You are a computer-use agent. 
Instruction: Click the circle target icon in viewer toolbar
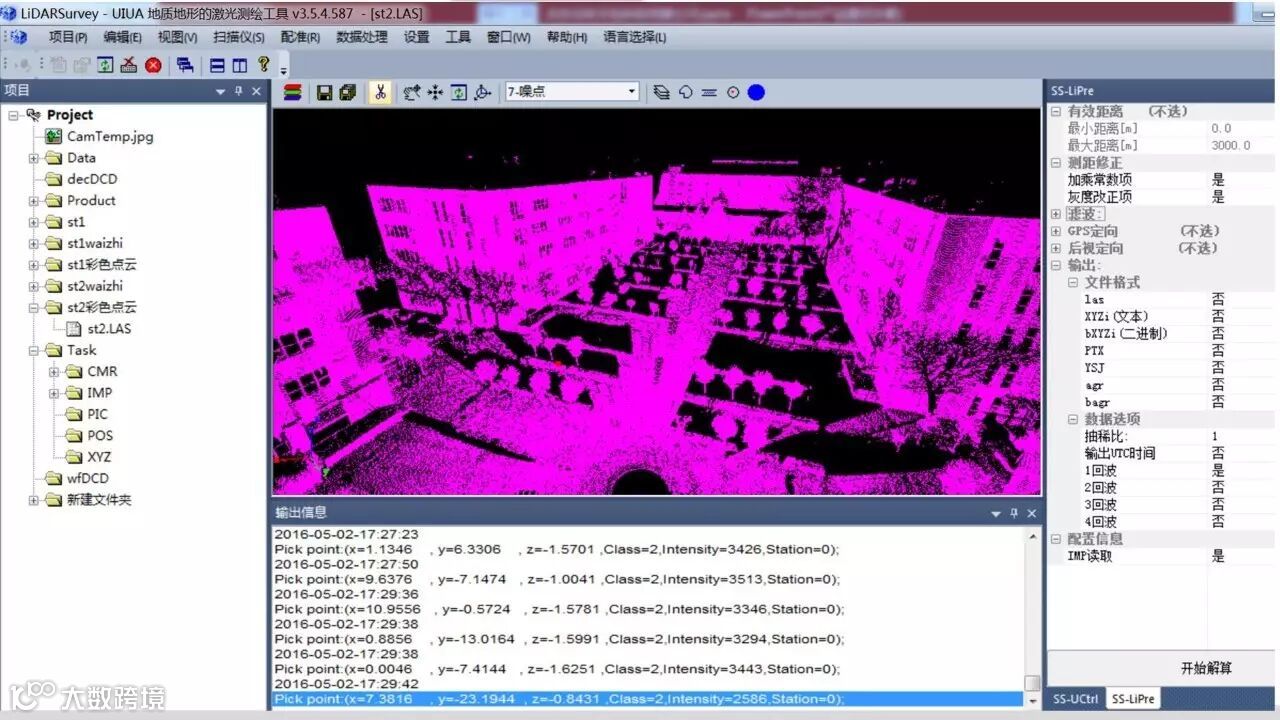pyautogui.click(x=733, y=92)
